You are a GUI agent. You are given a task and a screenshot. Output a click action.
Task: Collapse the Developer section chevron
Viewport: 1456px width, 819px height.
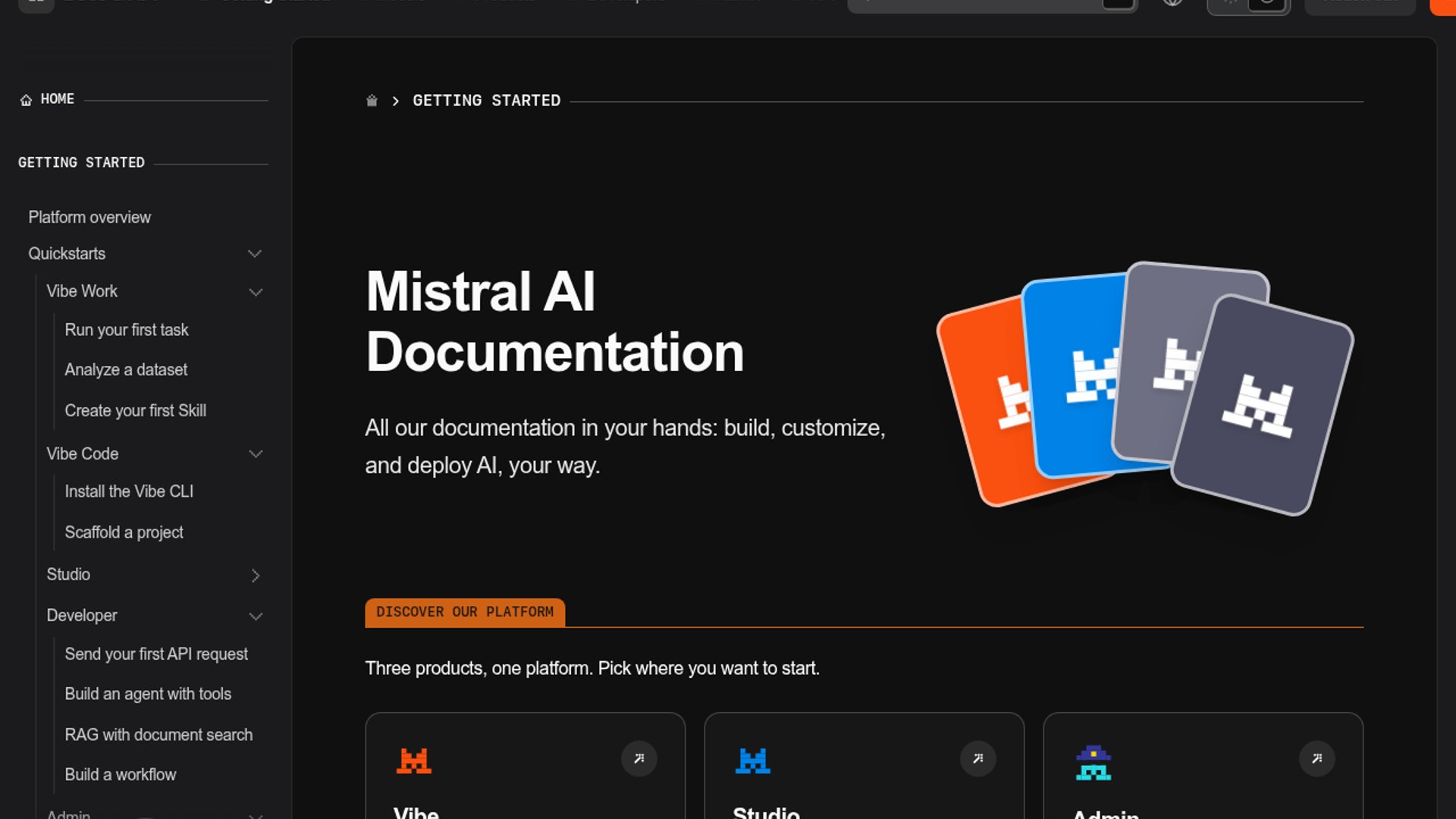(x=256, y=617)
